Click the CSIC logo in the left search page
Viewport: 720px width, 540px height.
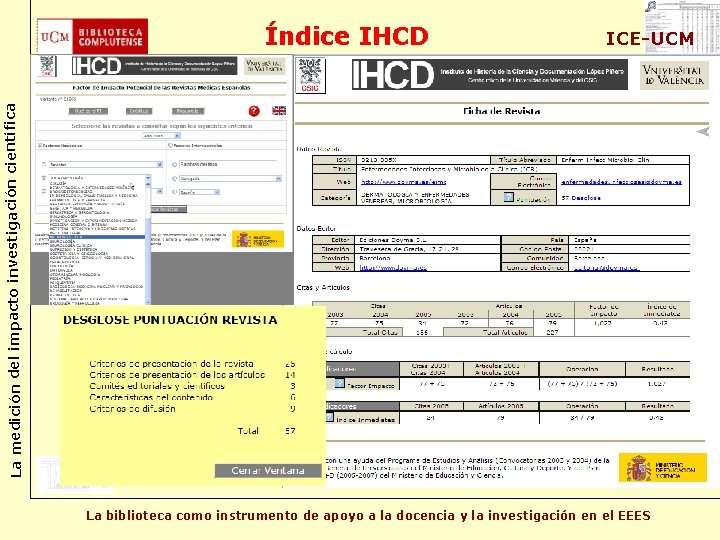[x=47, y=66]
